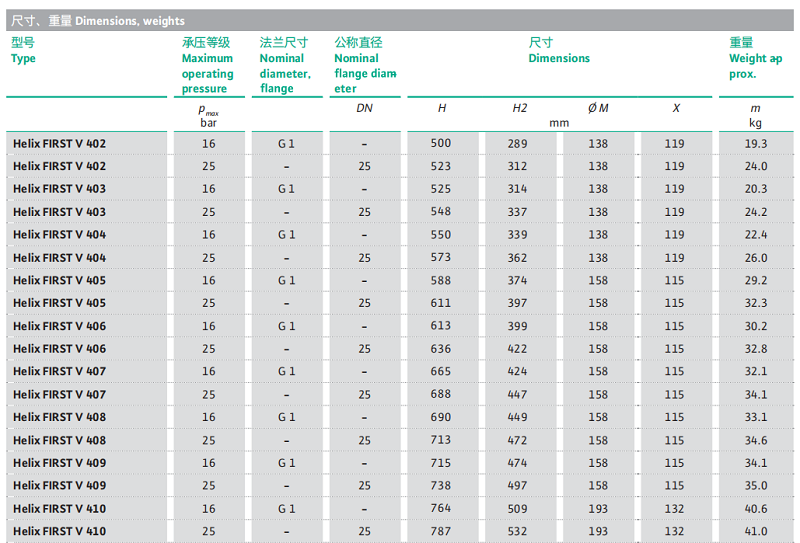Click weight value 30.2
The width and height of the screenshot is (800, 543).
(x=756, y=326)
